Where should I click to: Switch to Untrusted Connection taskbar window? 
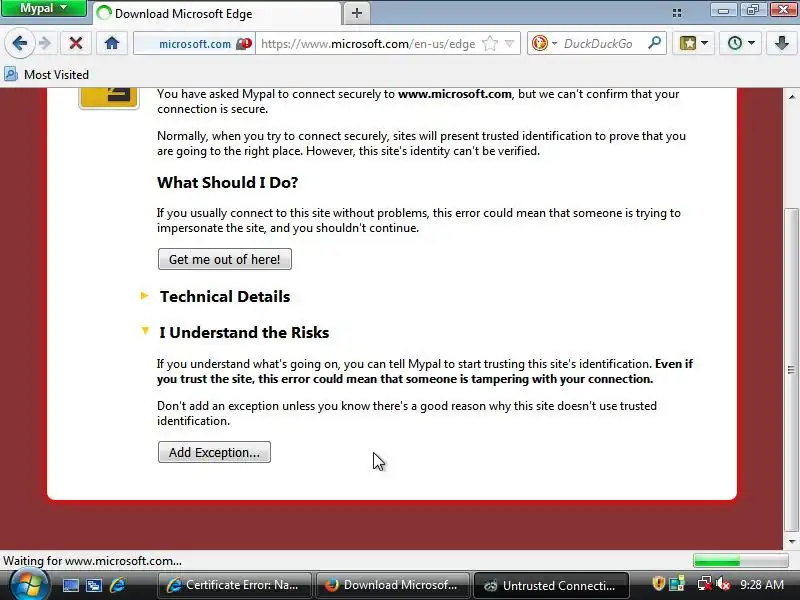coord(551,585)
